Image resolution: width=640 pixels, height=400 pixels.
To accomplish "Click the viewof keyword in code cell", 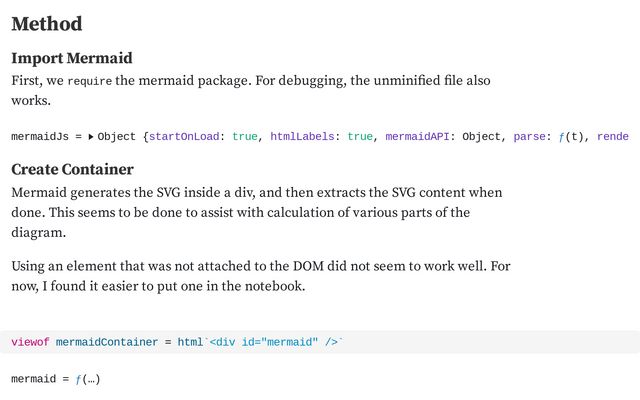I will click(30, 342).
